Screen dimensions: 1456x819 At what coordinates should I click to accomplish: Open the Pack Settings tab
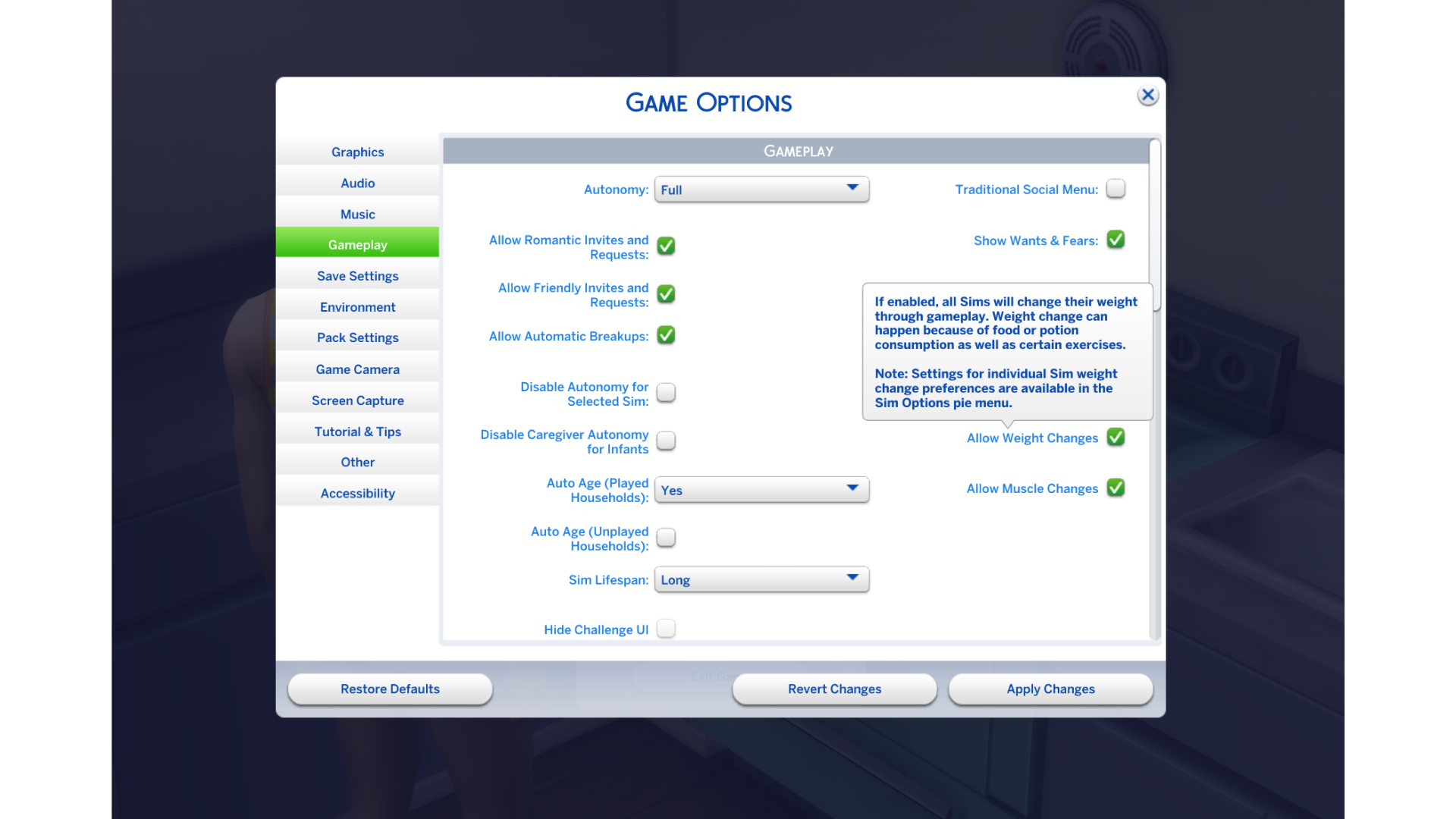pyautogui.click(x=357, y=337)
